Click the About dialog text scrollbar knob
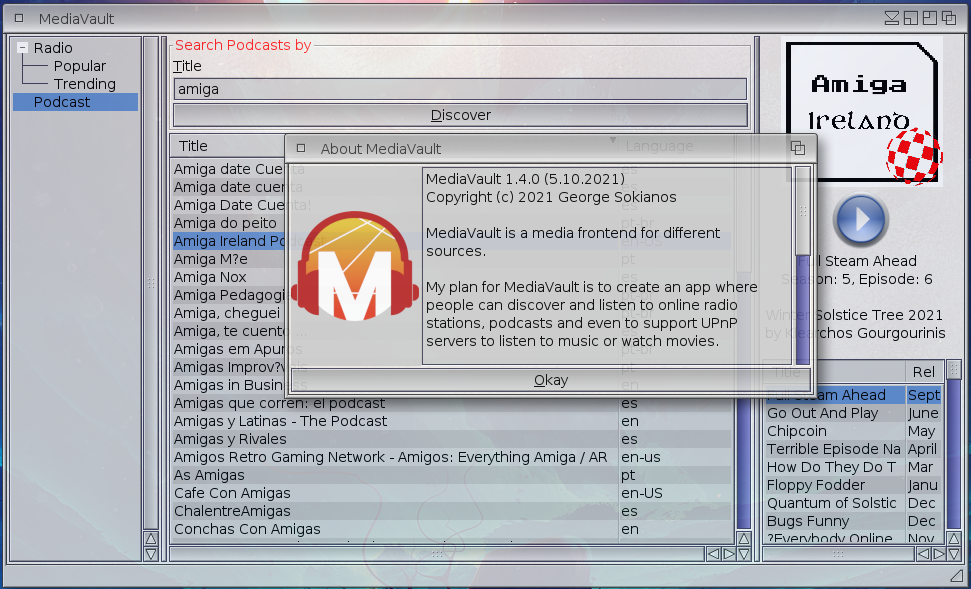This screenshot has height=589, width=971. [x=803, y=211]
